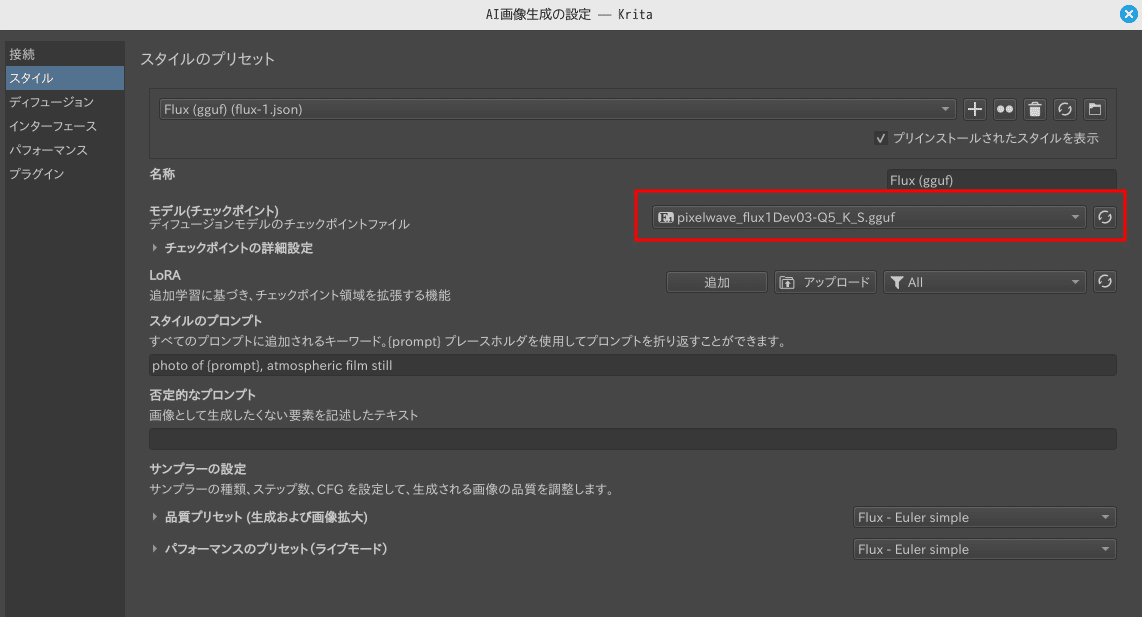Click the plus icon to create a new style
This screenshot has height=617, width=1142.
974,109
